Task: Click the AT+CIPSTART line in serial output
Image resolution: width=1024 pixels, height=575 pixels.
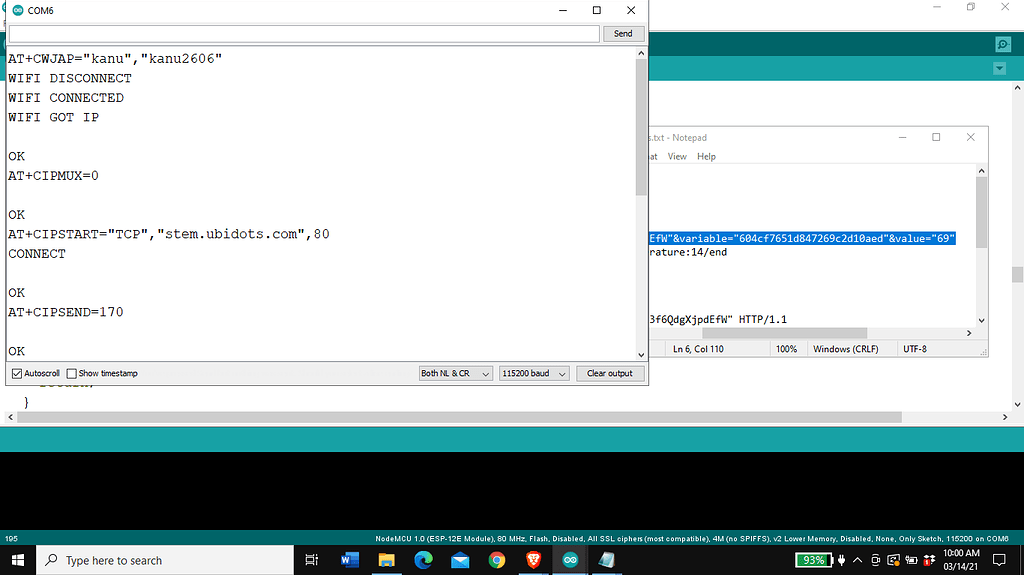Action: coord(168,234)
